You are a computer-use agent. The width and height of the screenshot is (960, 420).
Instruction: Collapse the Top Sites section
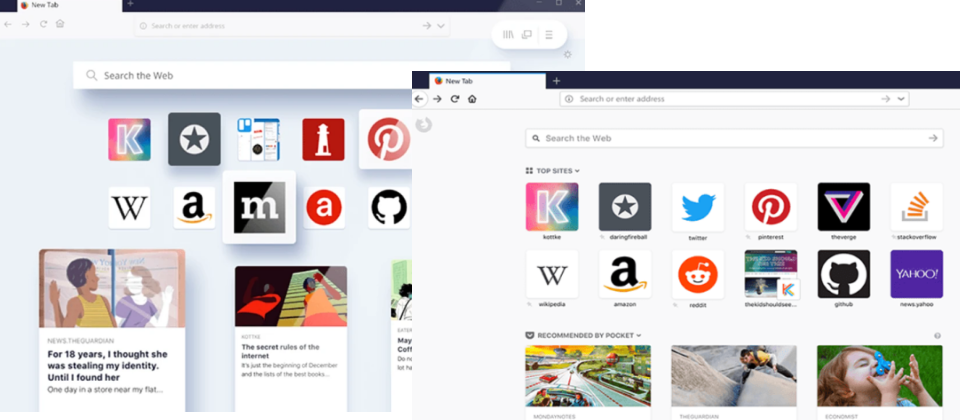coord(552,171)
